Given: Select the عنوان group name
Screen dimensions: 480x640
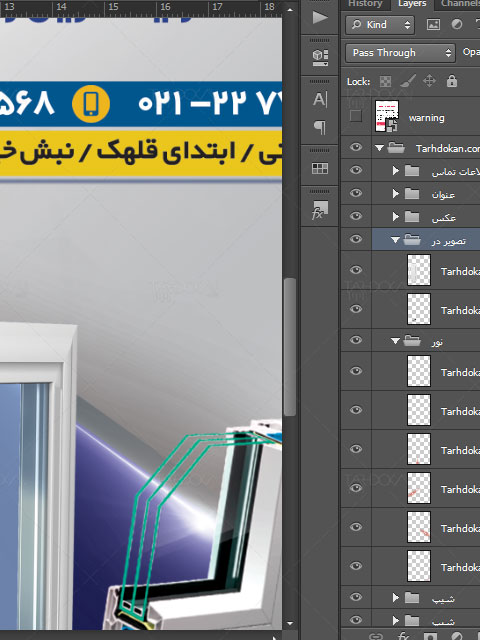Looking at the screenshot, I should [x=443, y=194].
